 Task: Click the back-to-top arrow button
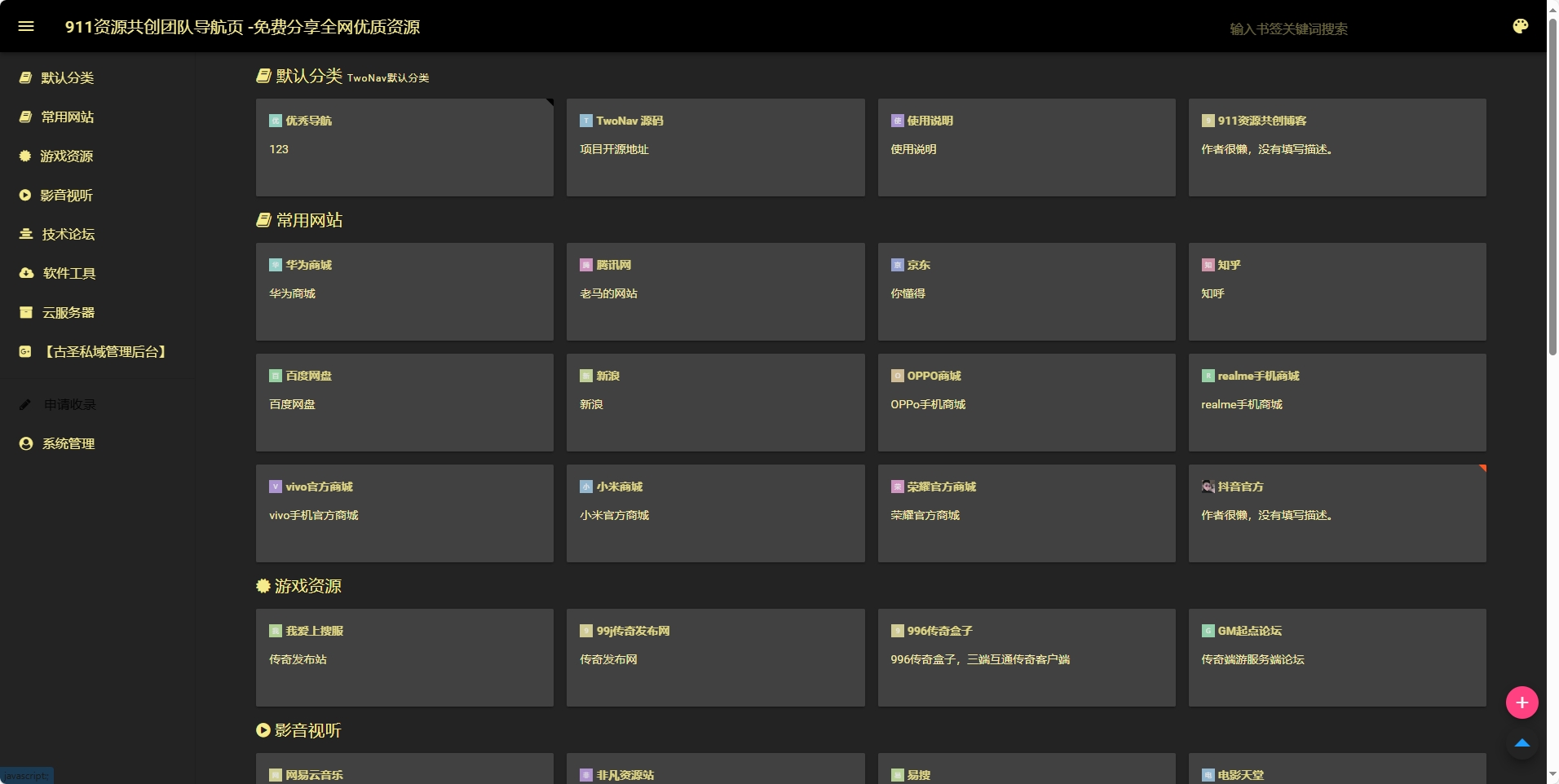coord(1521,743)
